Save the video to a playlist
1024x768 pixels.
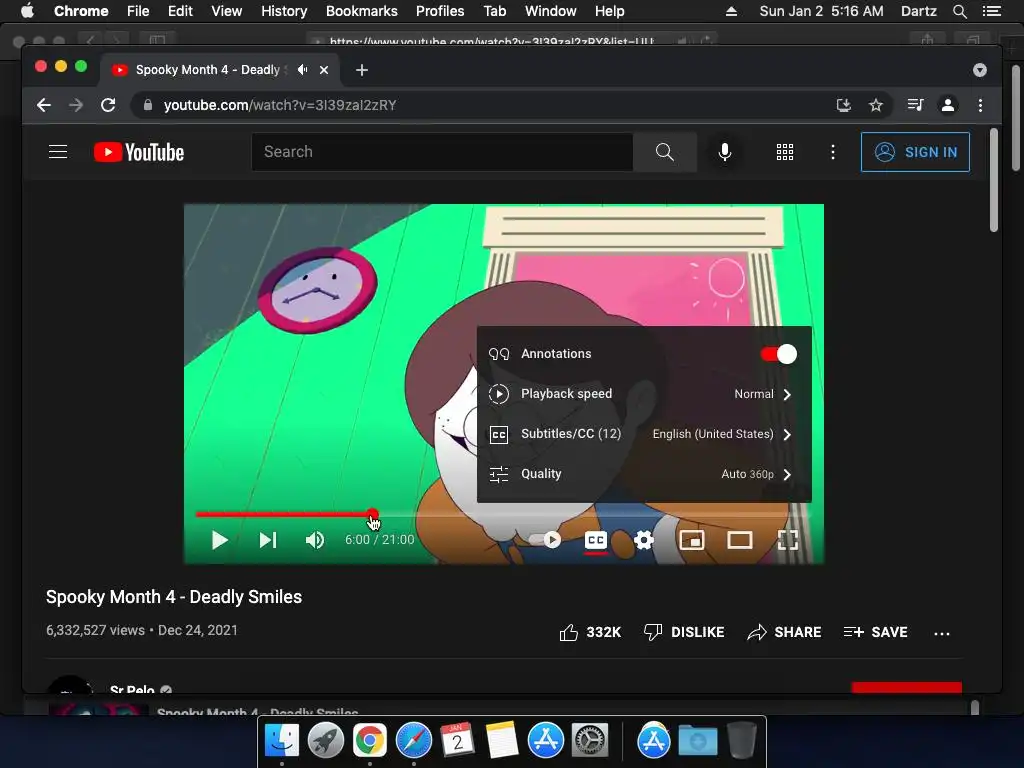pyautogui.click(x=875, y=632)
